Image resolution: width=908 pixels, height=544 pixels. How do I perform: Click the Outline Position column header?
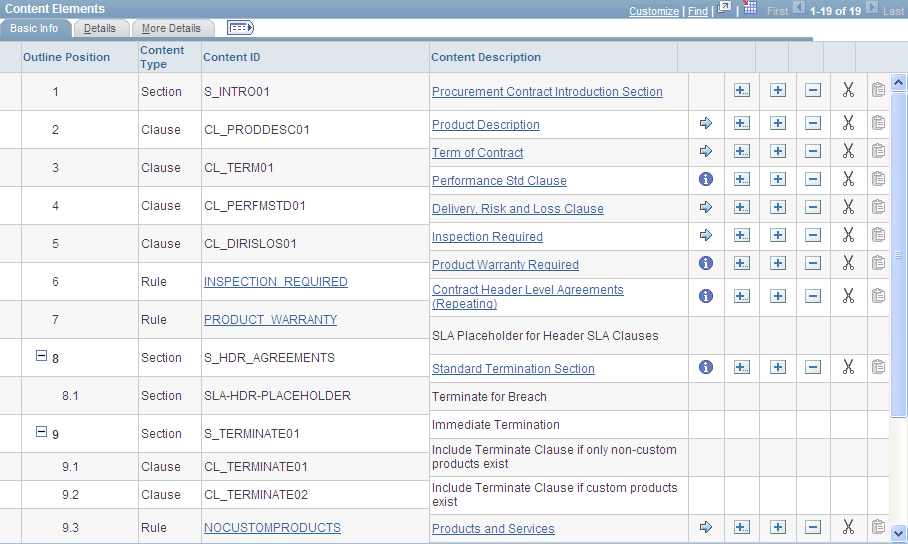click(67, 57)
